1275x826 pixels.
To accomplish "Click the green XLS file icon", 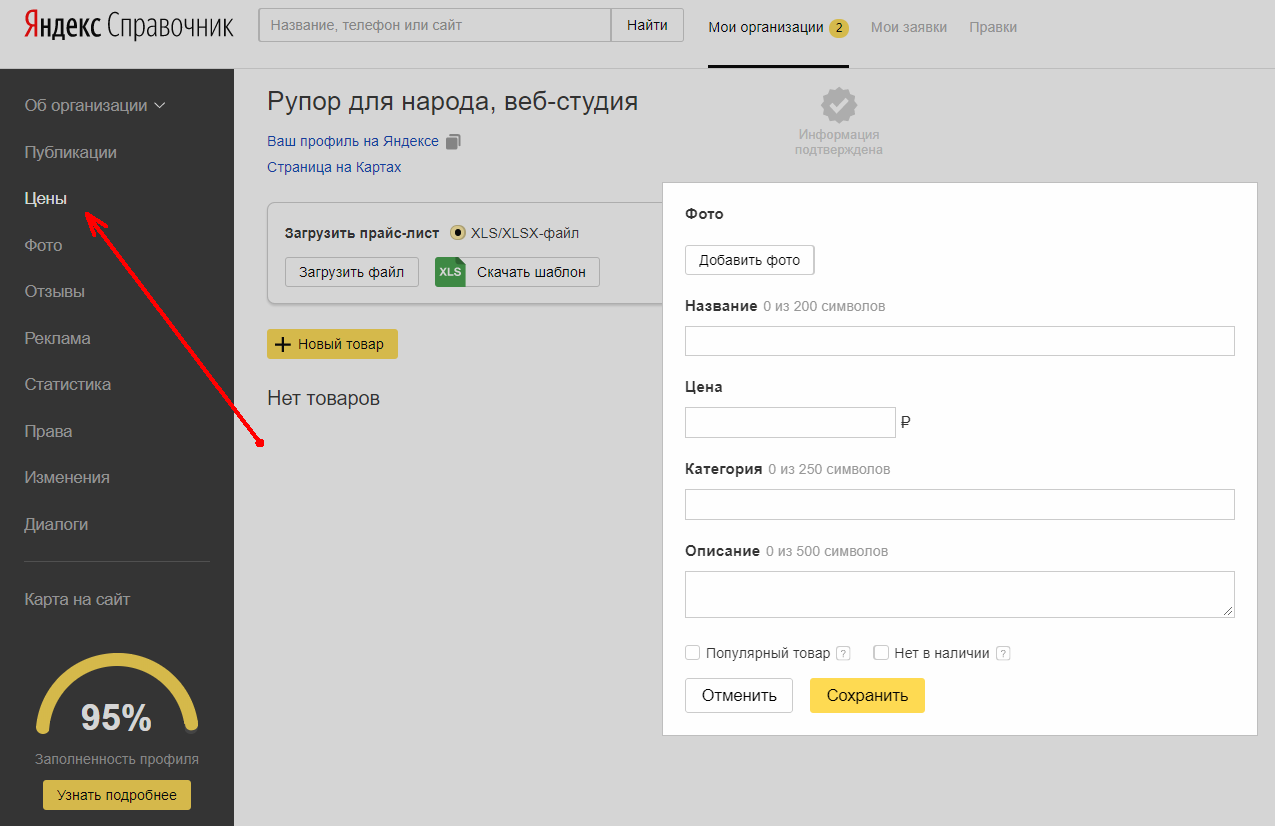I will pos(451,272).
